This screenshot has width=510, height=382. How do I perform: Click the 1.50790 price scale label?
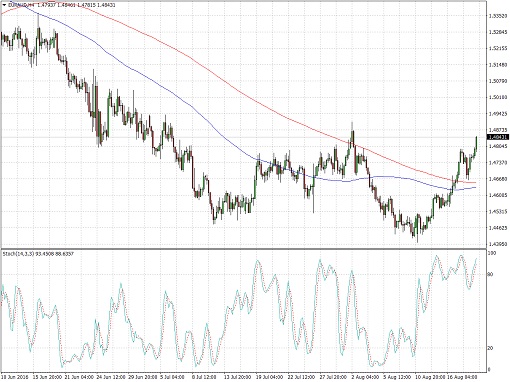pyautogui.click(x=498, y=81)
